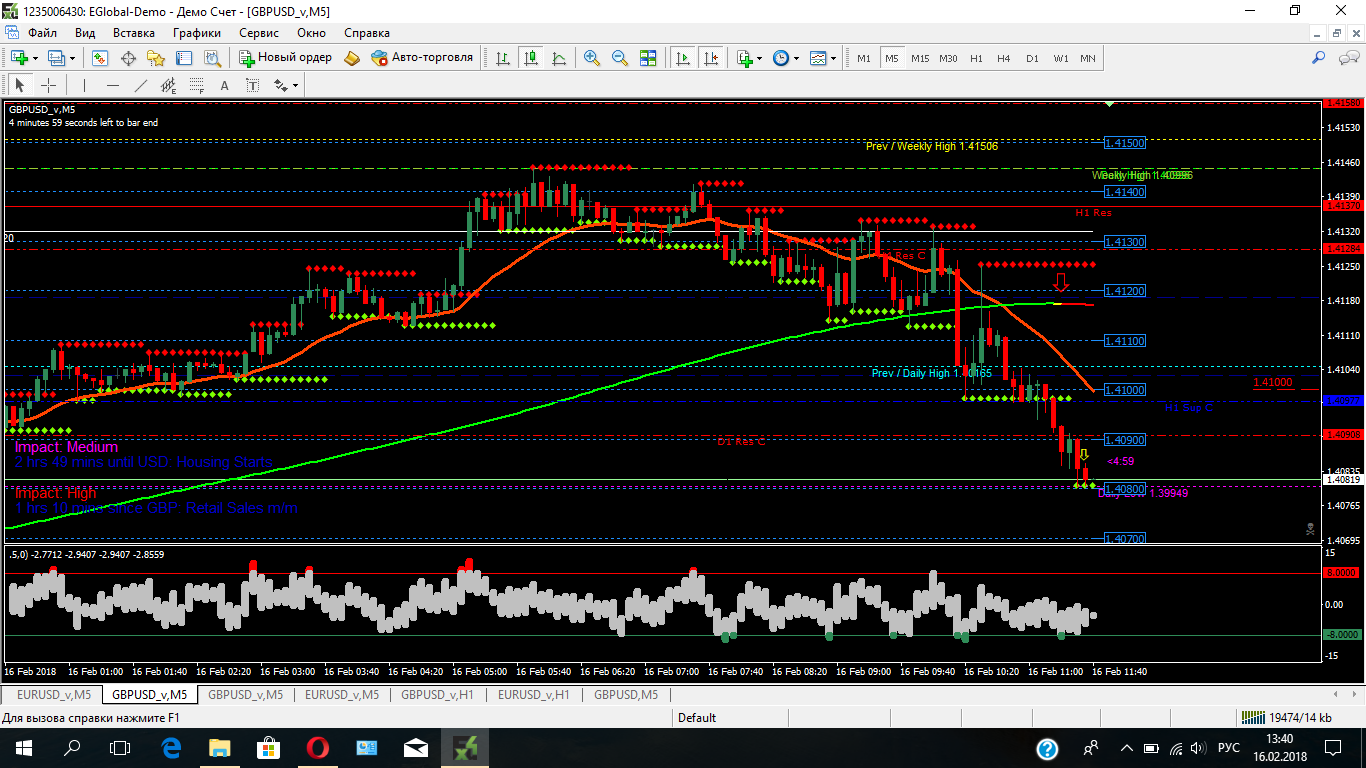Open the Navigator folder-star icon
Viewport: 1366px width, 768px height.
pyautogui.click(x=155, y=58)
